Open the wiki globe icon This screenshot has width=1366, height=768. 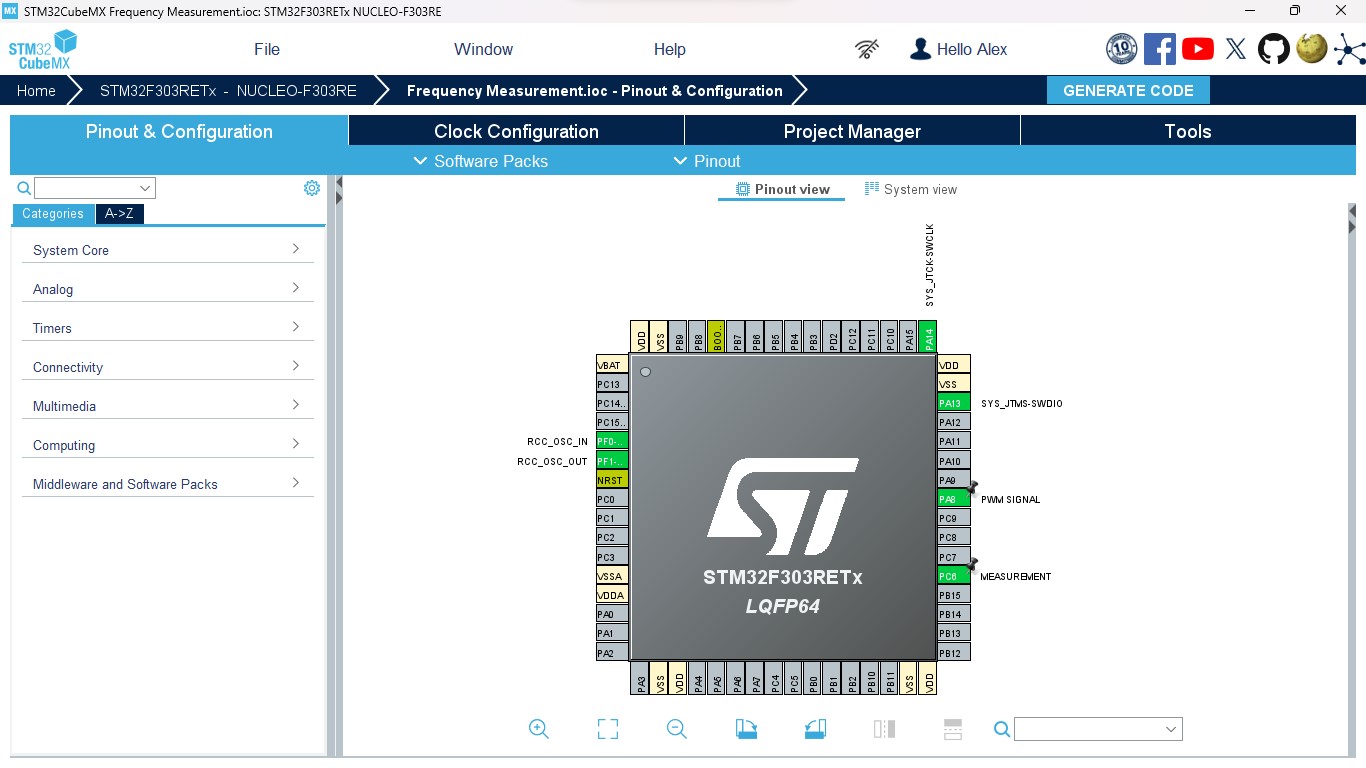[x=1312, y=49]
